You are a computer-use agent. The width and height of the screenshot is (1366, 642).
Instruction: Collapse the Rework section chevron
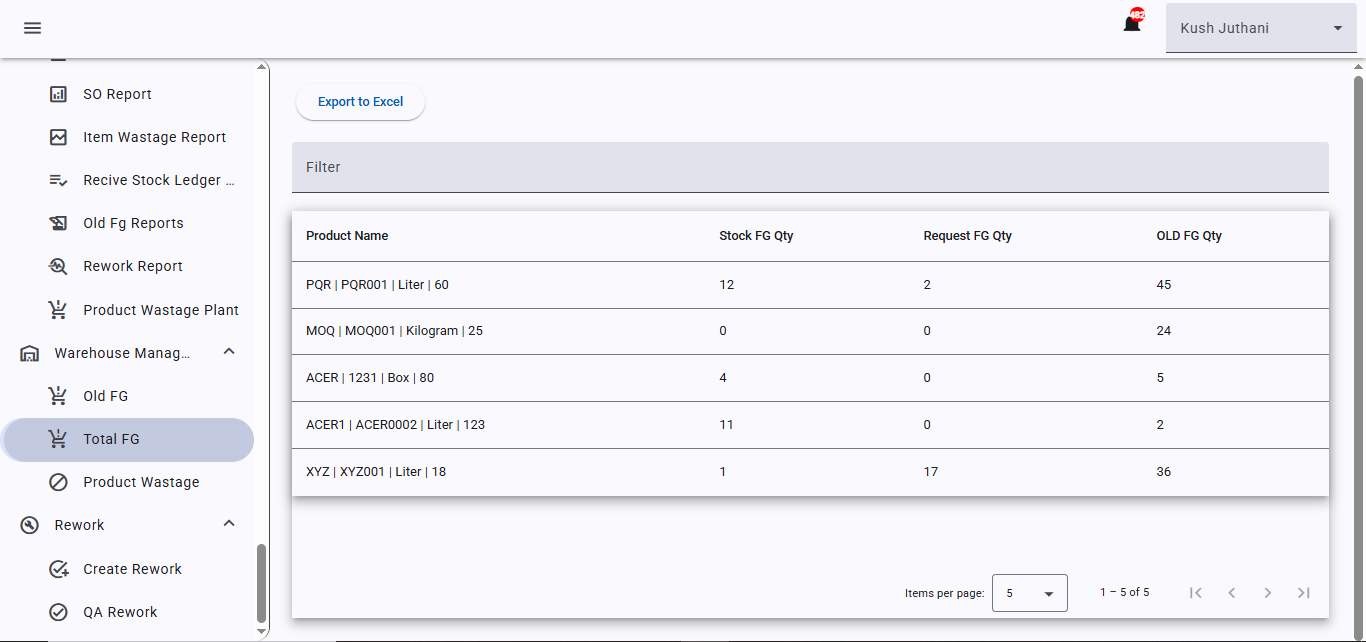coord(229,524)
